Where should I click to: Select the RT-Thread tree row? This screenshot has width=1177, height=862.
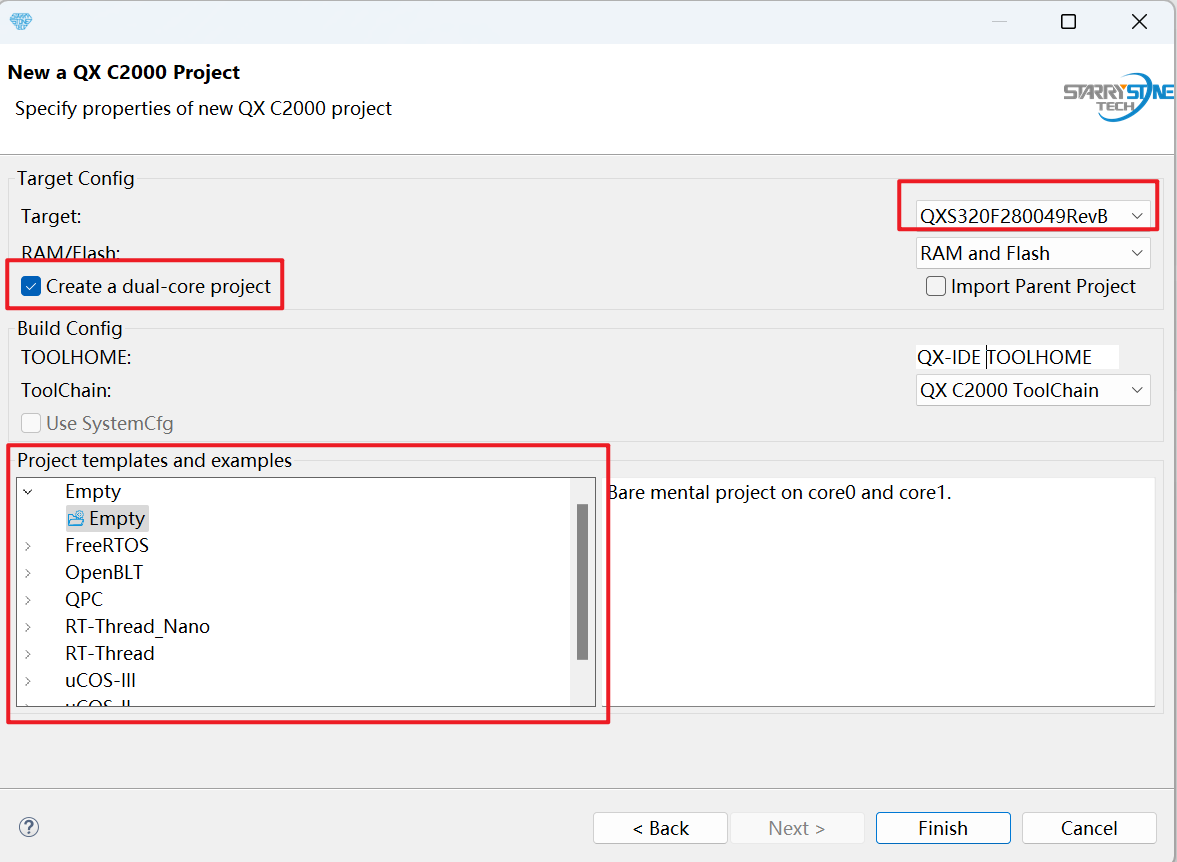click(110, 653)
